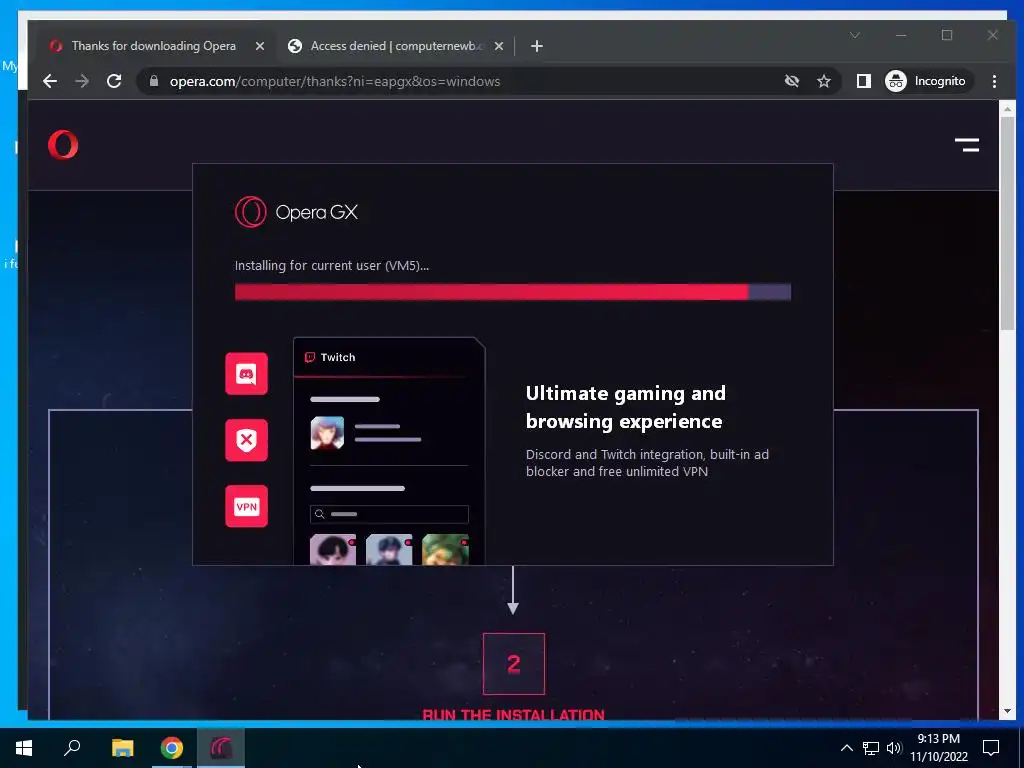Open the taskbar clock and date
The image size is (1024, 768).
(938, 748)
